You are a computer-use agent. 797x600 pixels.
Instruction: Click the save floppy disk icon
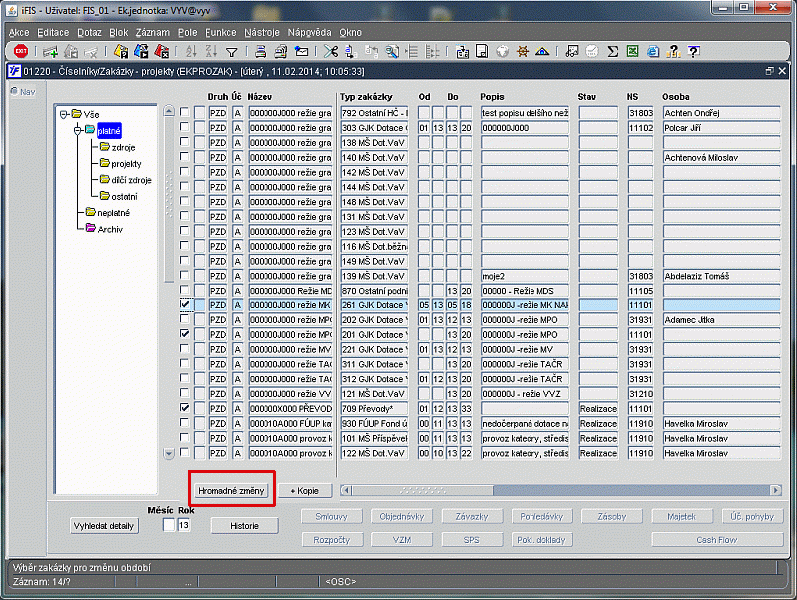click(482, 51)
